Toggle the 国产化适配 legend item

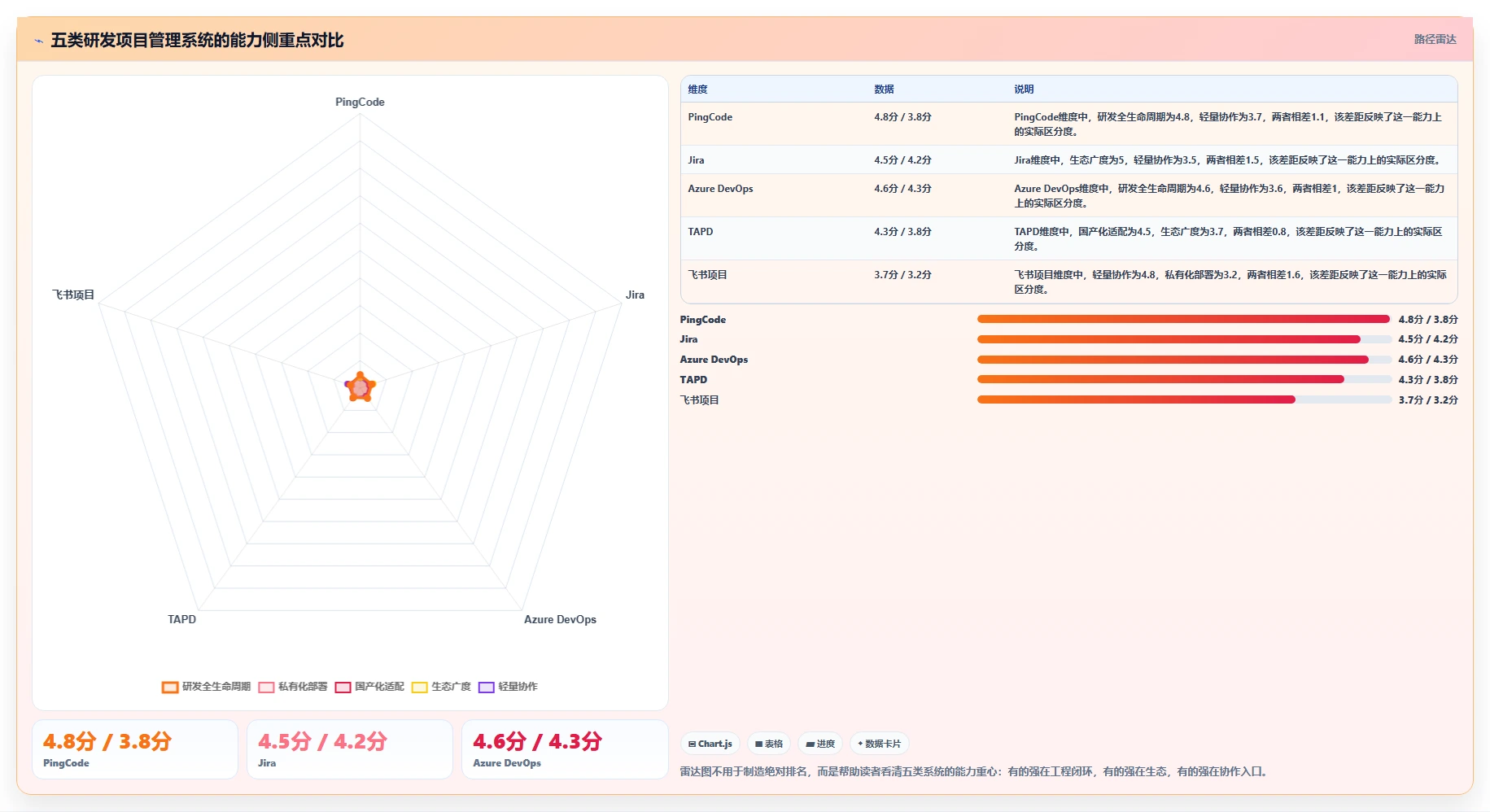tap(369, 687)
